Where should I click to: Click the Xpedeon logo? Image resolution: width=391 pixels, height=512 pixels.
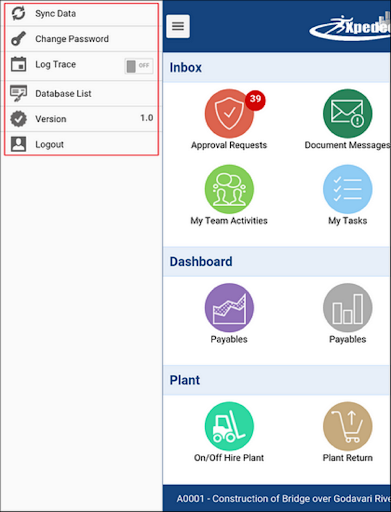[x=350, y=27]
